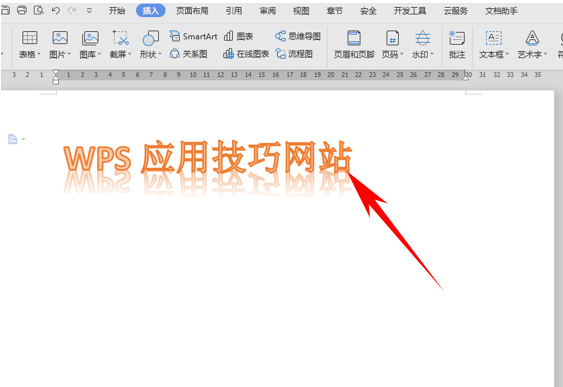Insert a 思维导图 mind map
The width and height of the screenshot is (563, 387).
[298, 36]
